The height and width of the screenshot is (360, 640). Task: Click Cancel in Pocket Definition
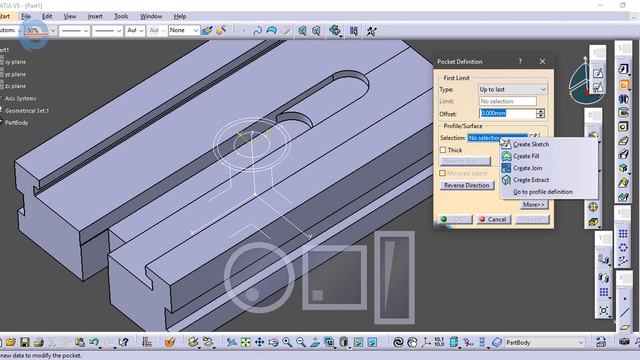pyautogui.click(x=493, y=219)
